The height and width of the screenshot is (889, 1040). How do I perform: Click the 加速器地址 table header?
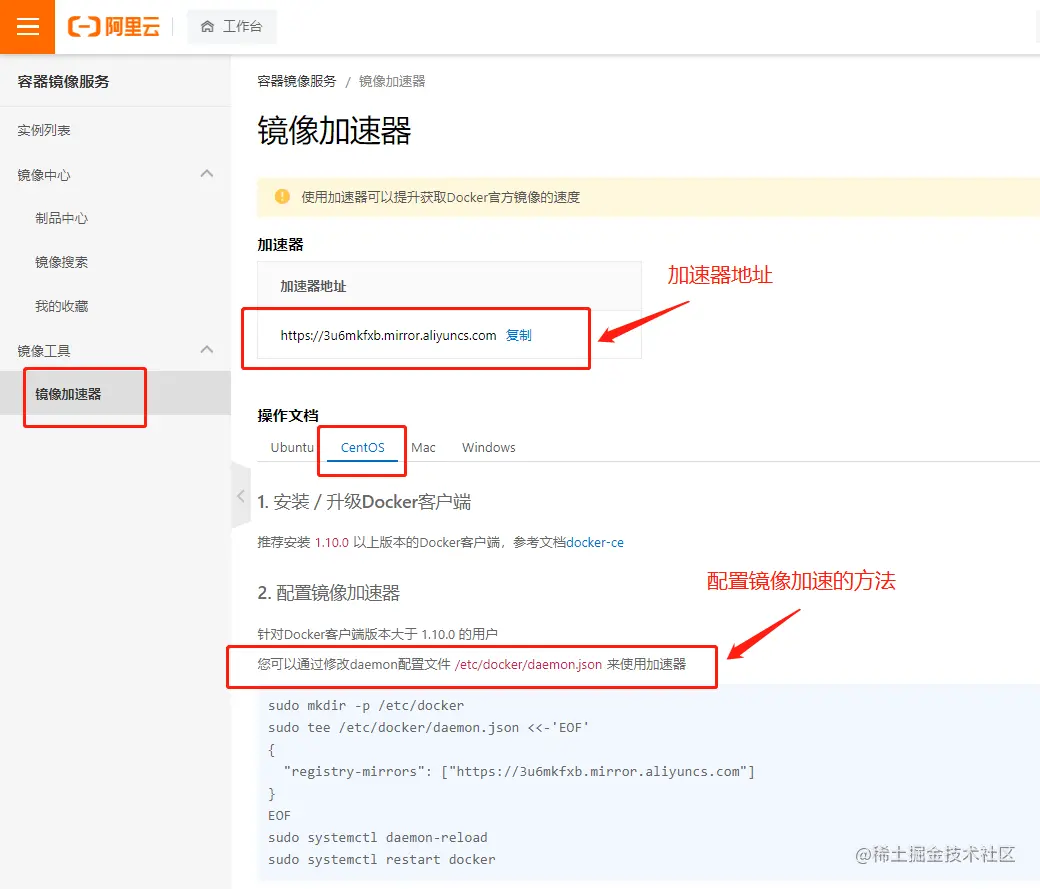pyautogui.click(x=313, y=286)
